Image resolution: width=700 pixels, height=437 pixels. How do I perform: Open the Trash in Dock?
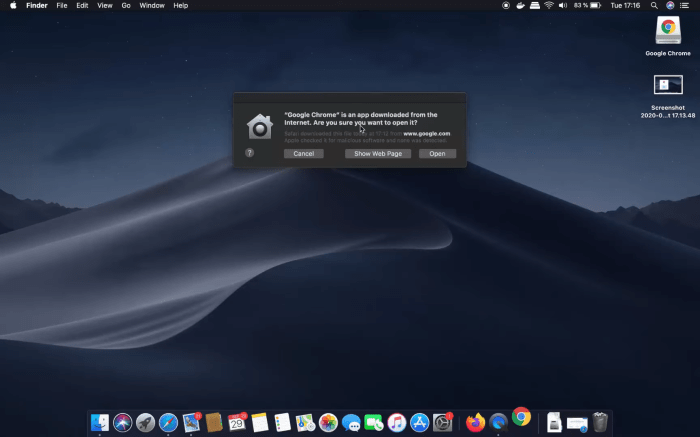[600, 422]
